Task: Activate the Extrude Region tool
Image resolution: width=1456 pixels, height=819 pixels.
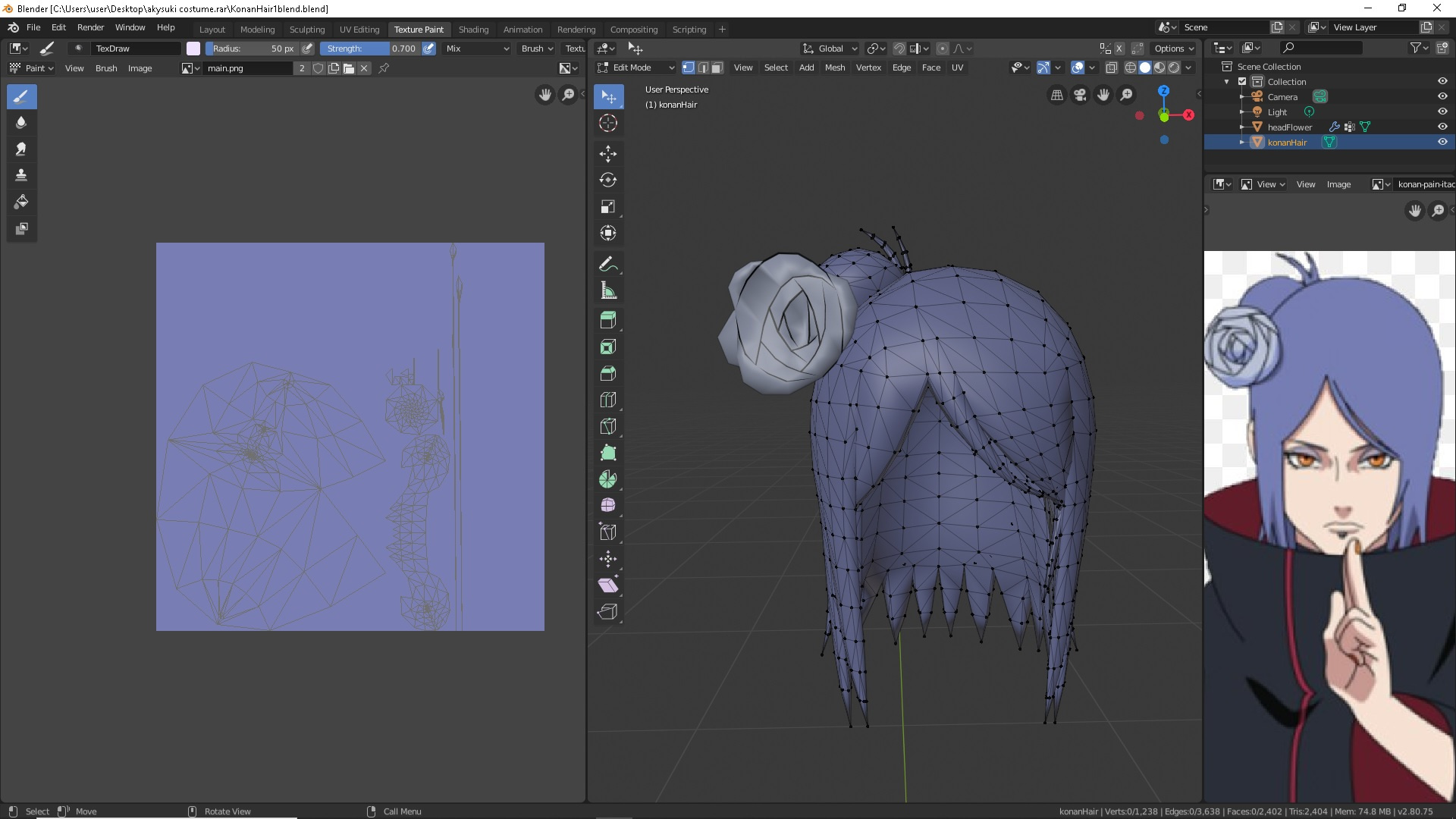Action: pos(608,321)
